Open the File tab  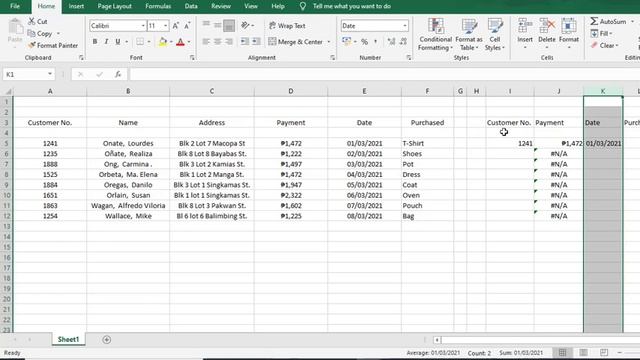pos(15,6)
